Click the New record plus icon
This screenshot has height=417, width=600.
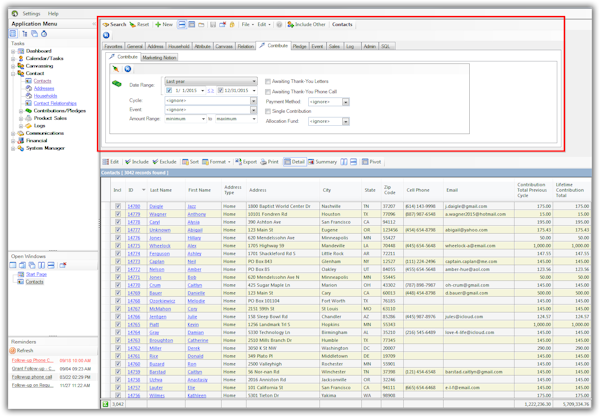159,23
